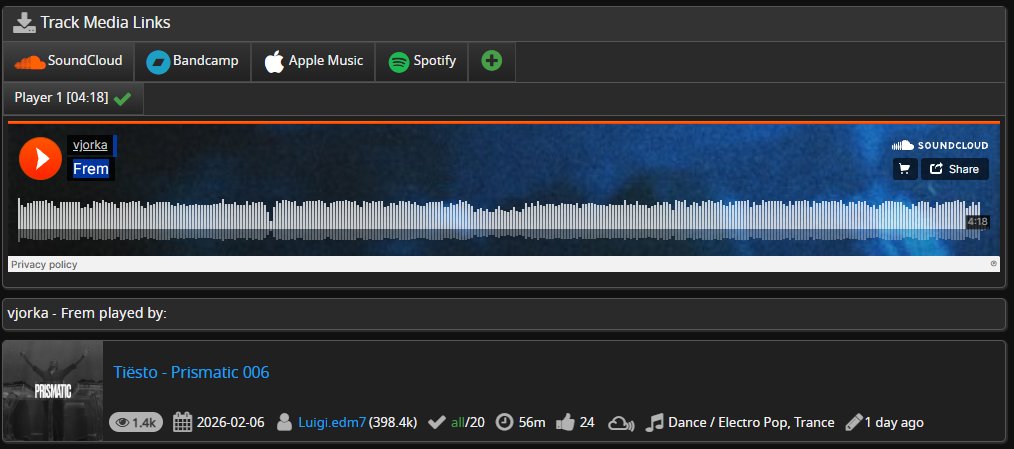Viewport: 1014px width, 449px height.
Task: Open the SoundCloud media link tab
Action: (x=69, y=61)
